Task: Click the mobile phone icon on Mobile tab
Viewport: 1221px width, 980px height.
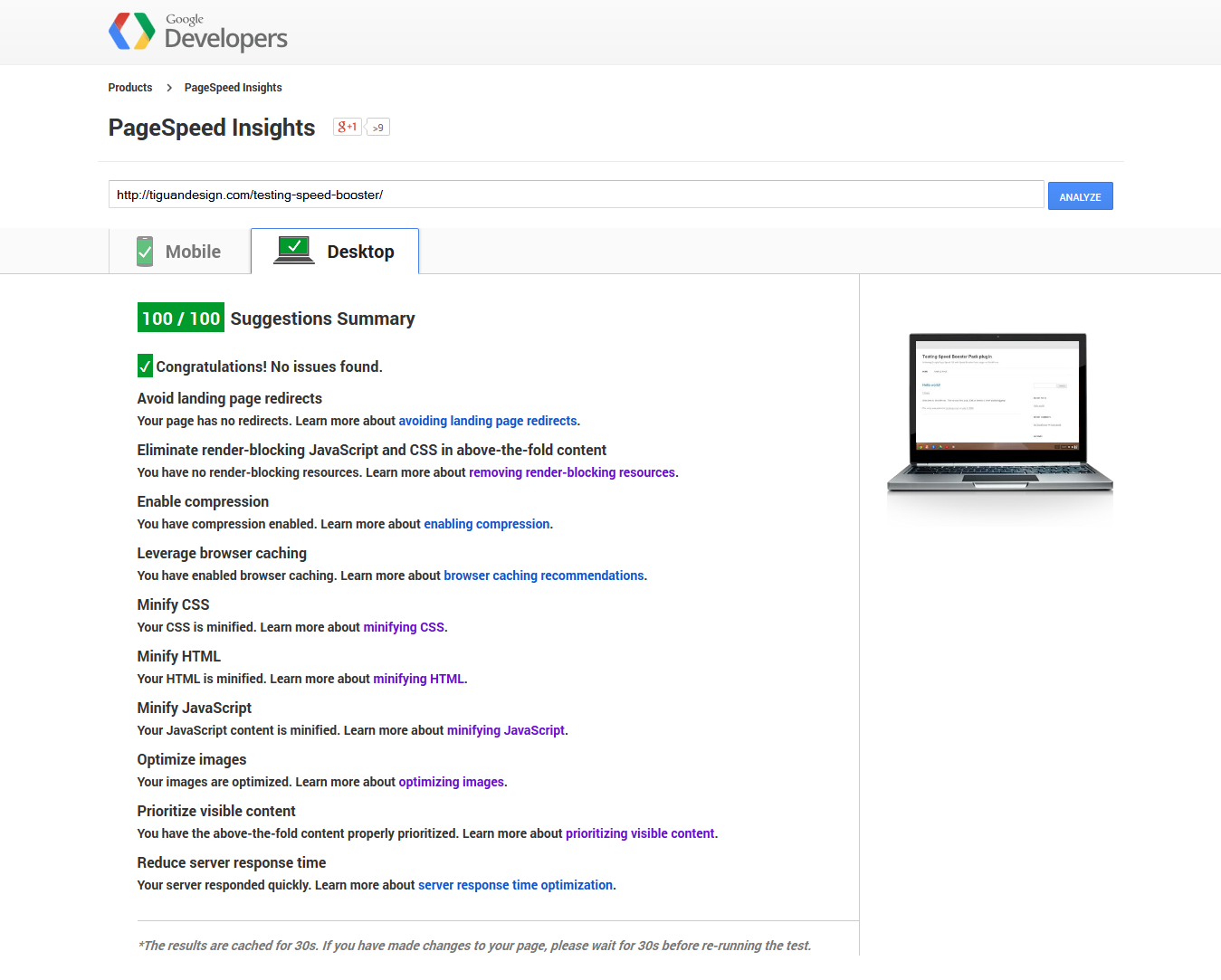Action: 145,252
